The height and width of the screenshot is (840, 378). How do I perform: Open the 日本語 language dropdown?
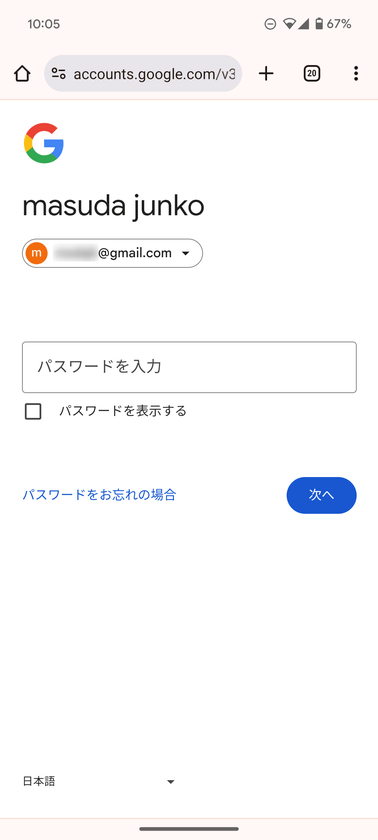[99, 782]
